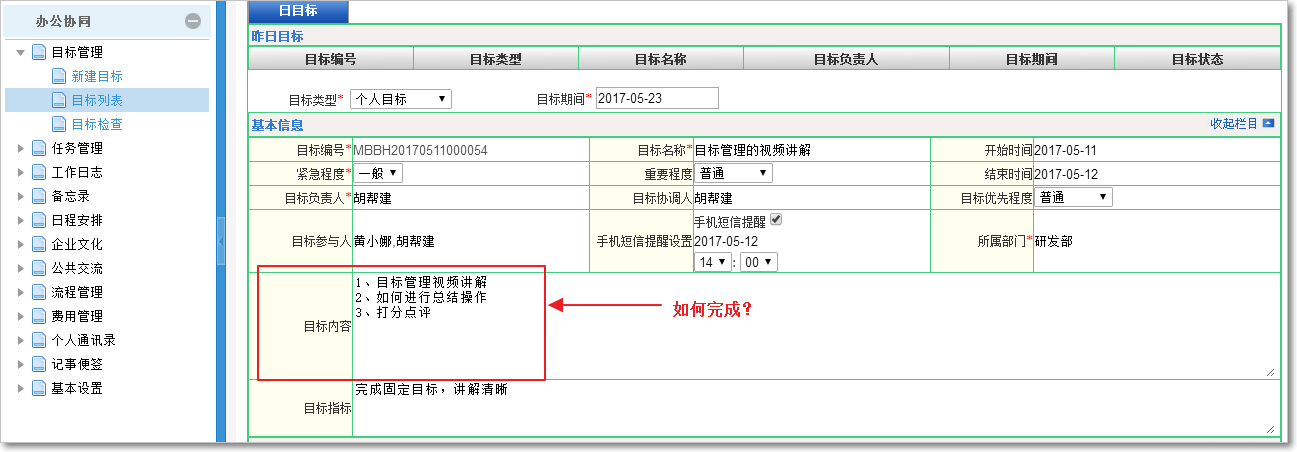
Task: Click the sidebar splitter collapse handle
Action: (x=220, y=243)
